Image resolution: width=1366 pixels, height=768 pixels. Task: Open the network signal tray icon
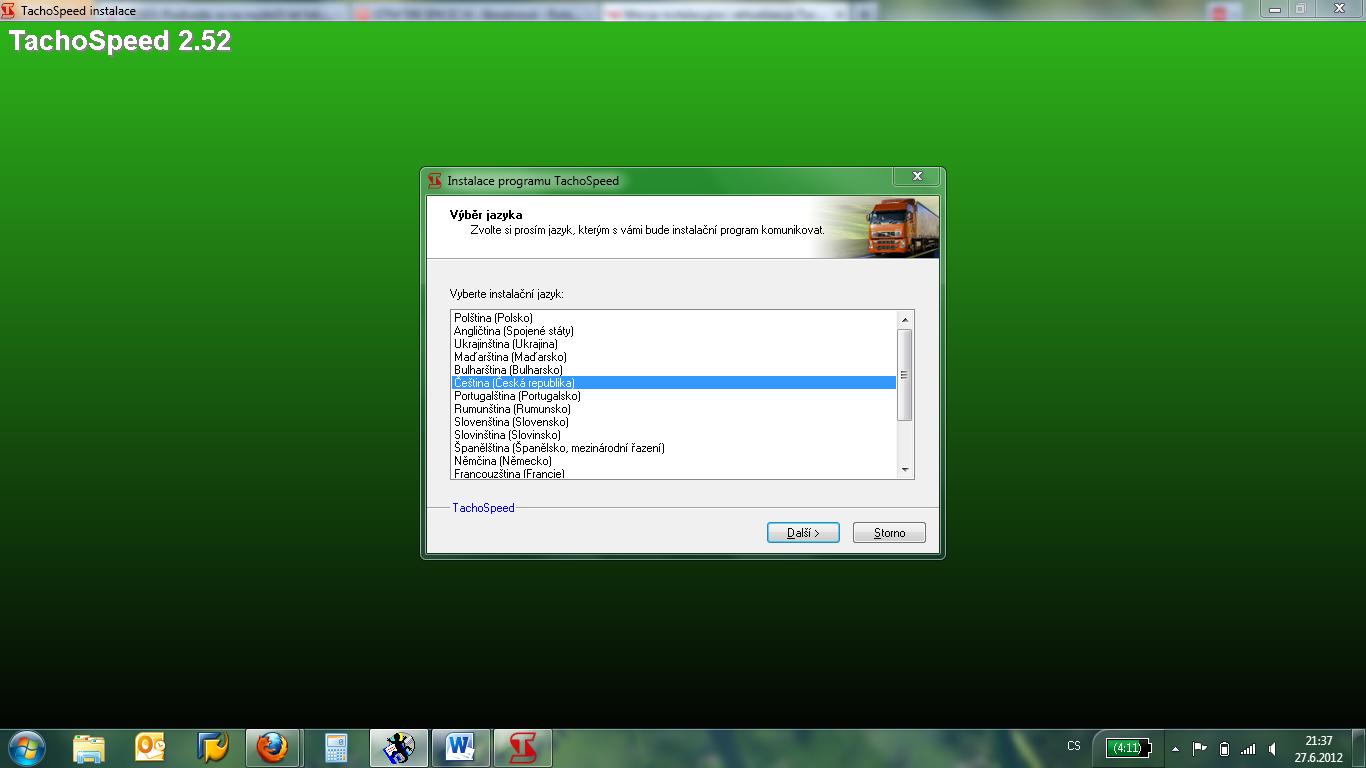pyautogui.click(x=1247, y=748)
